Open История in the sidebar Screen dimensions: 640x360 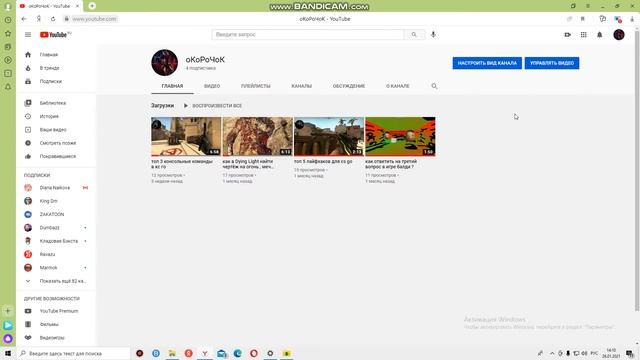(56, 116)
